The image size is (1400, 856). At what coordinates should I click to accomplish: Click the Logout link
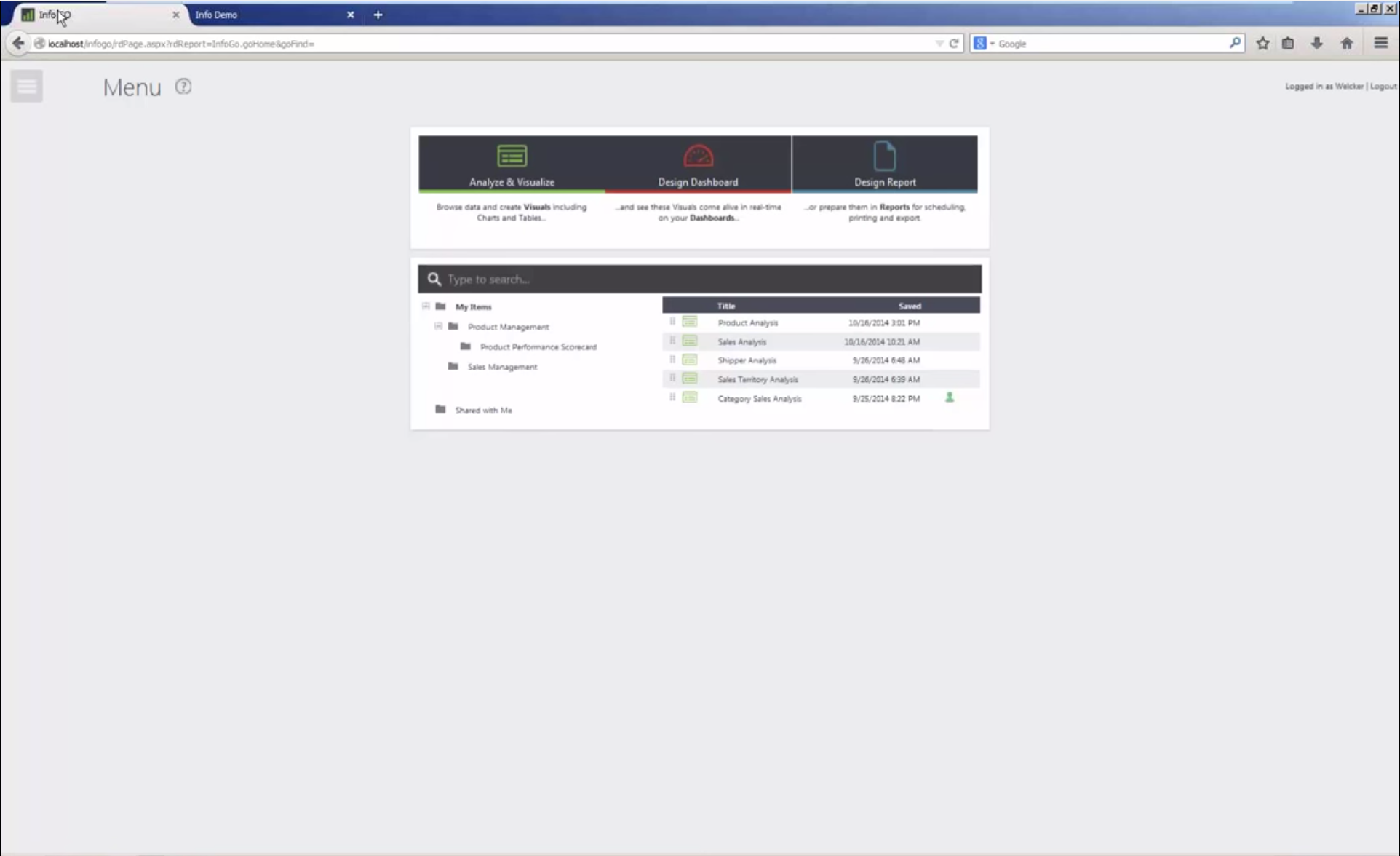(1383, 86)
